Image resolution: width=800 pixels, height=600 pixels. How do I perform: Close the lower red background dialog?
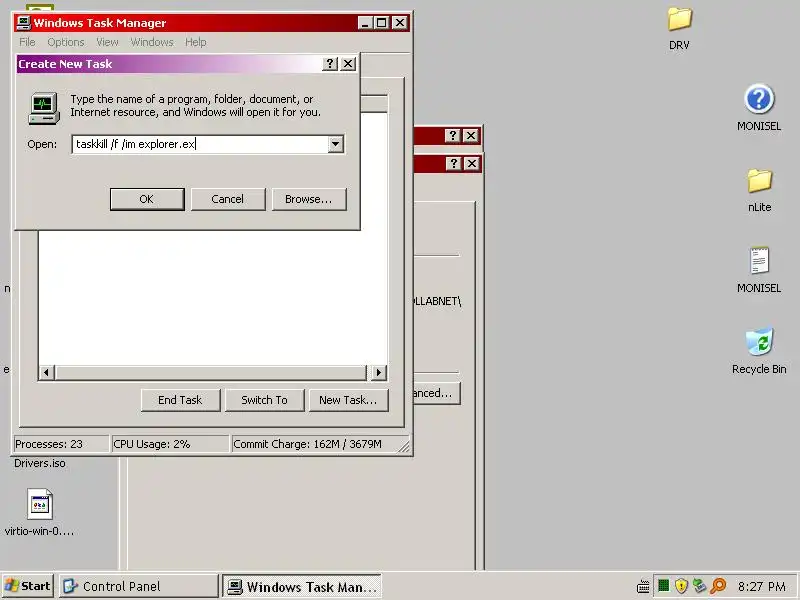(472, 164)
